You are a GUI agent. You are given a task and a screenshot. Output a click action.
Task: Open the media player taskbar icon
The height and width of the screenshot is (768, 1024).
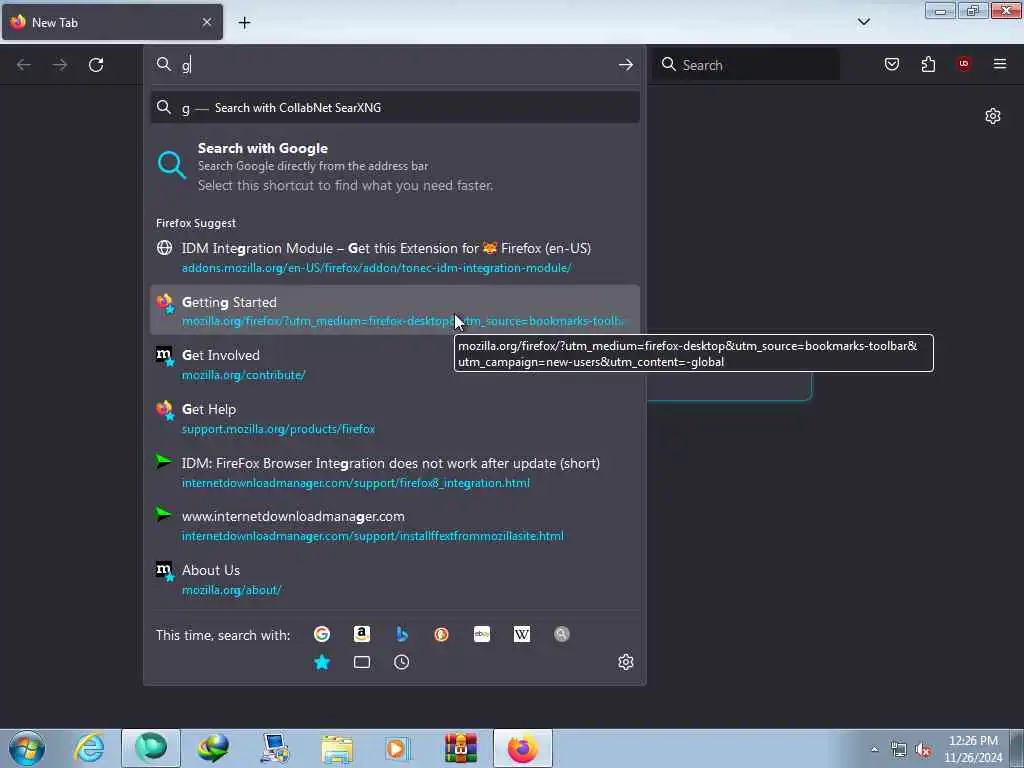coord(398,748)
